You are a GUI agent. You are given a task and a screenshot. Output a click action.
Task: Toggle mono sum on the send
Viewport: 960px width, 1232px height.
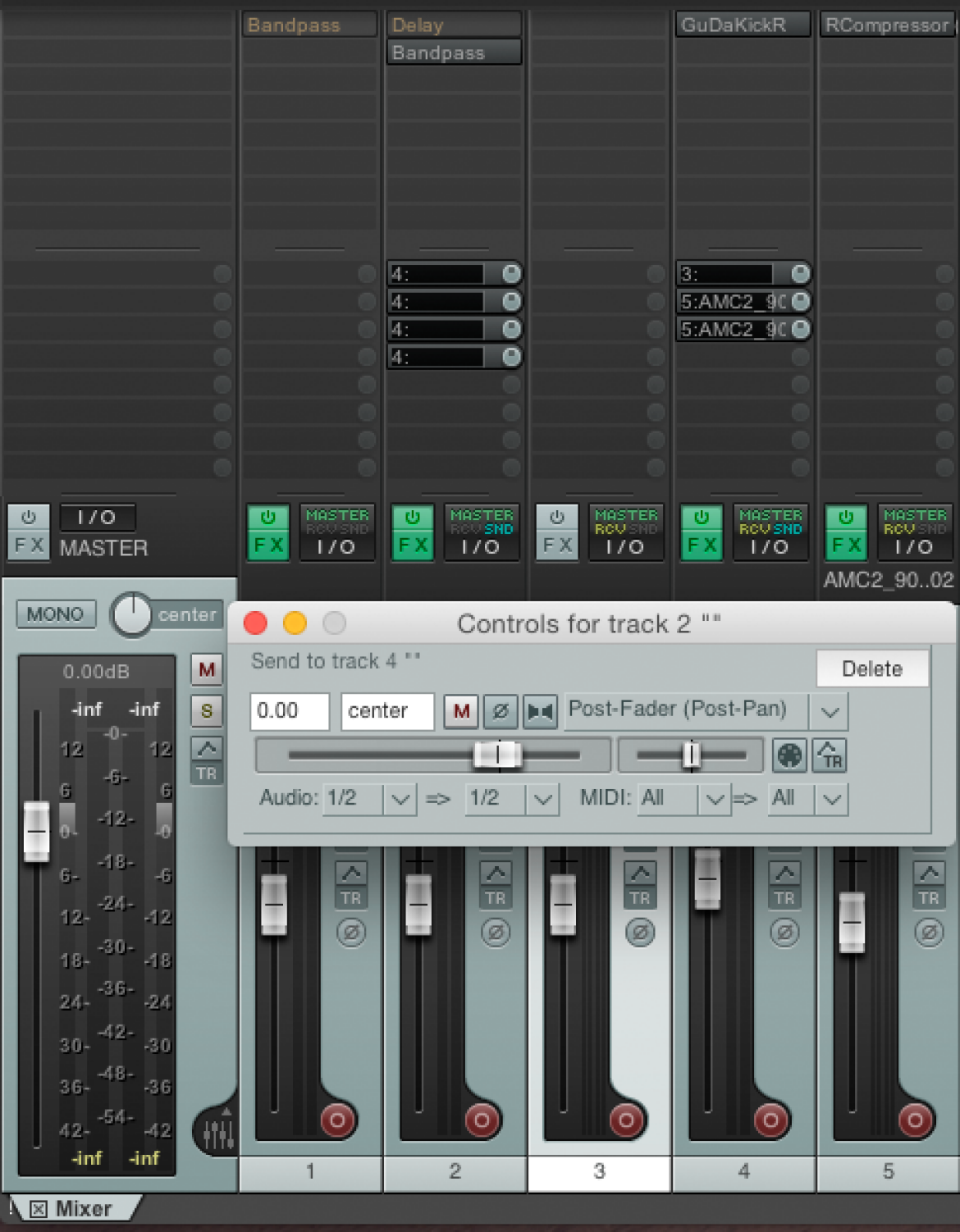540,711
